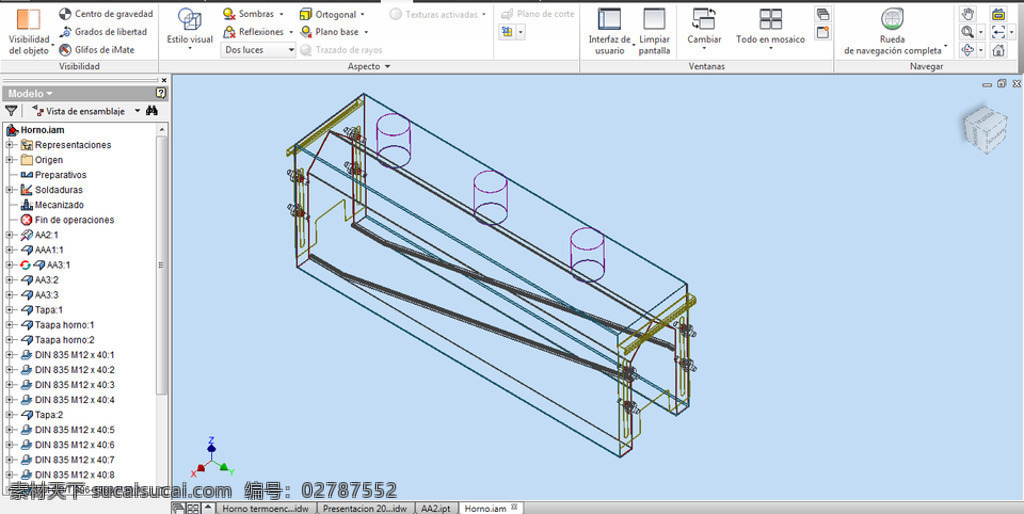Open the Sombras dropdown arrow
Image resolution: width=1024 pixels, height=514 pixels.
281,14
